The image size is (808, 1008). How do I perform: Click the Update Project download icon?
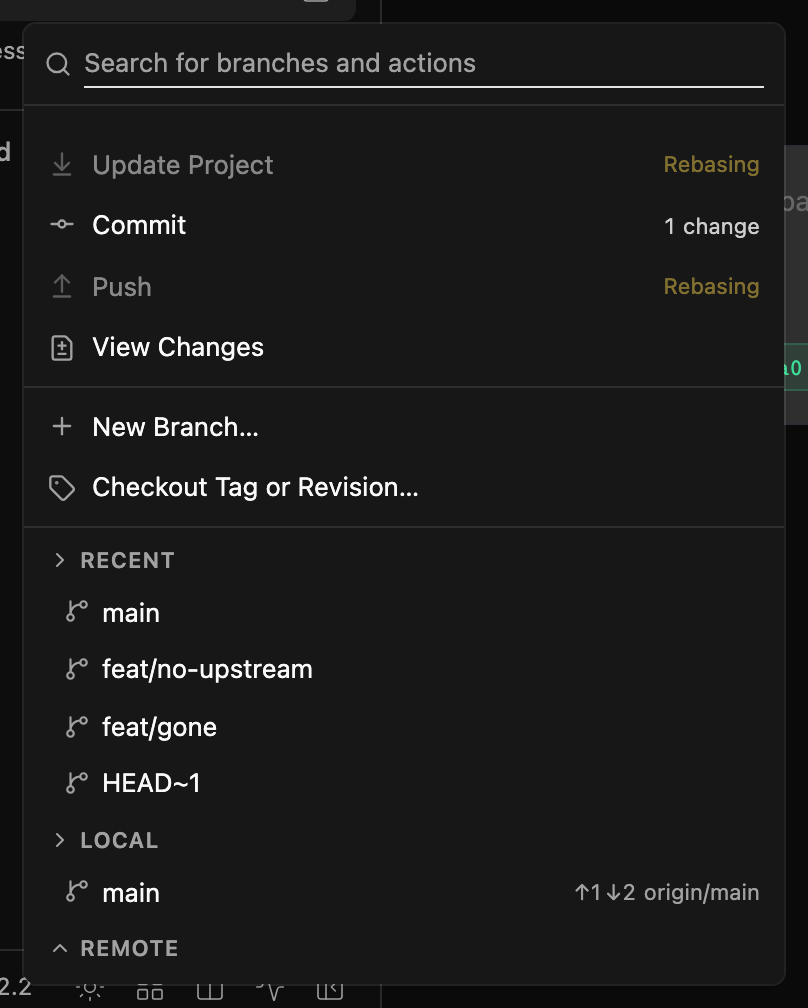(x=62, y=165)
